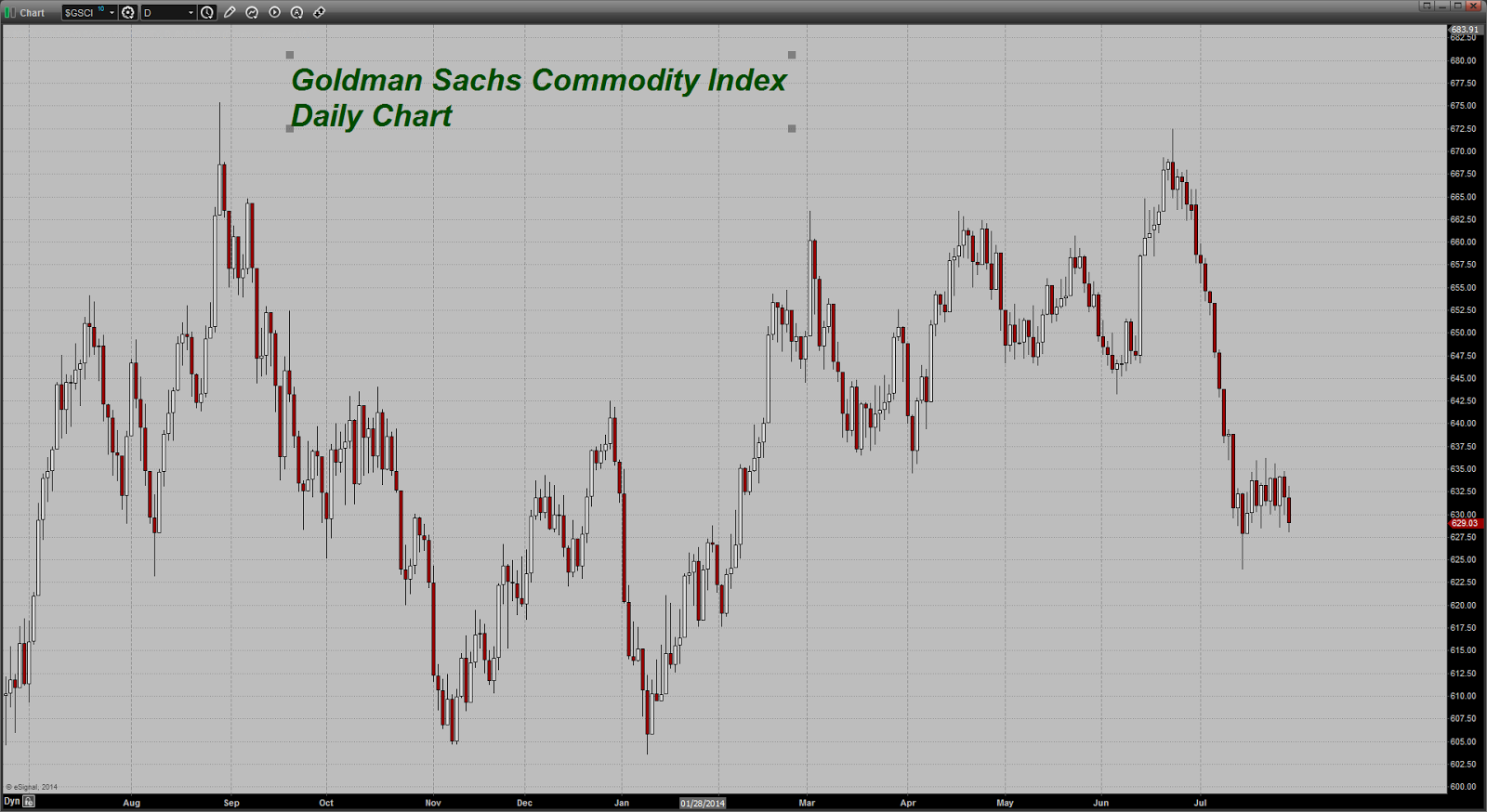Click the Dec label on time axis
Image resolution: width=1487 pixels, height=812 pixels.
[x=524, y=803]
